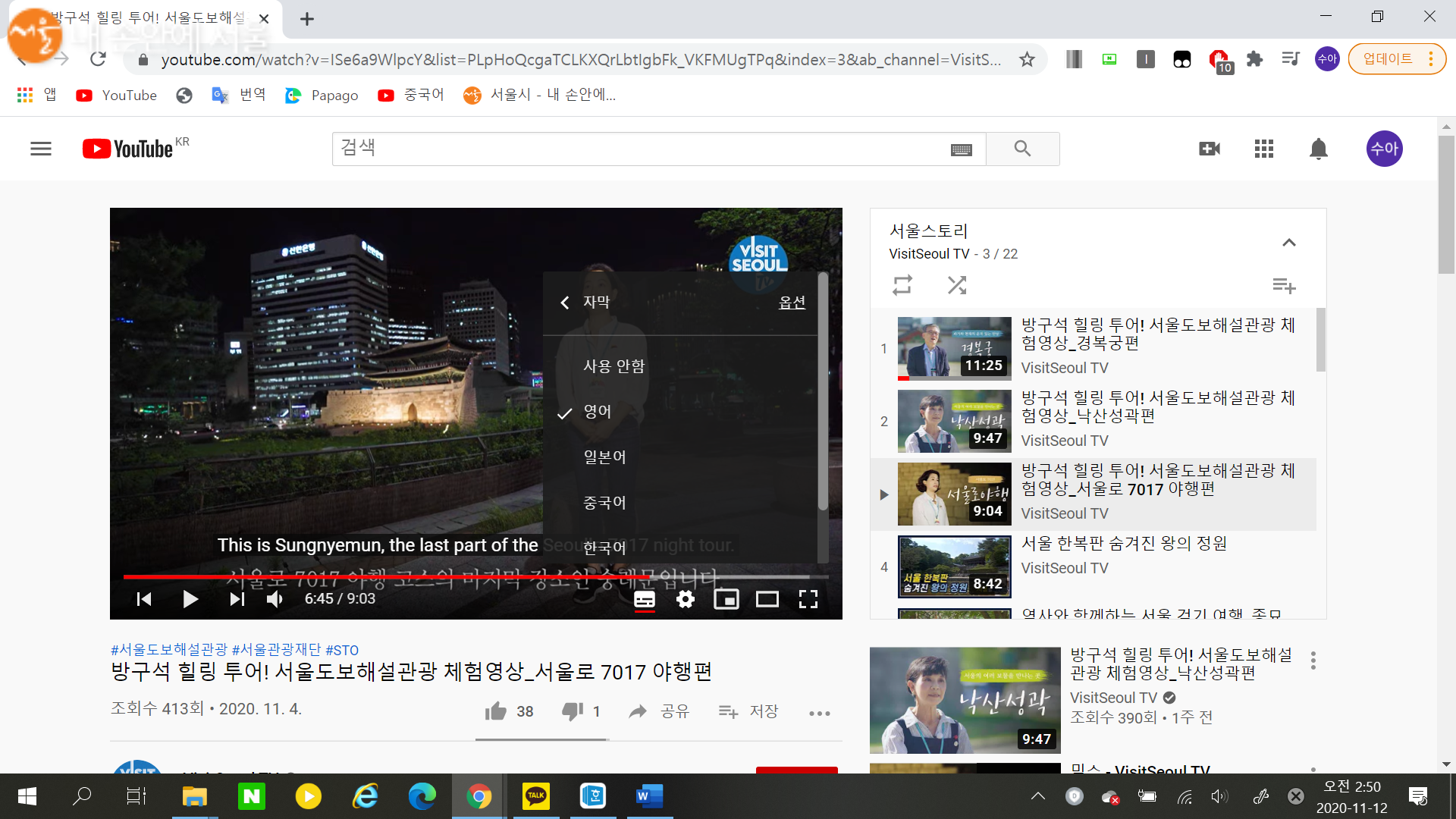Toggle subtitles CC button

(644, 599)
